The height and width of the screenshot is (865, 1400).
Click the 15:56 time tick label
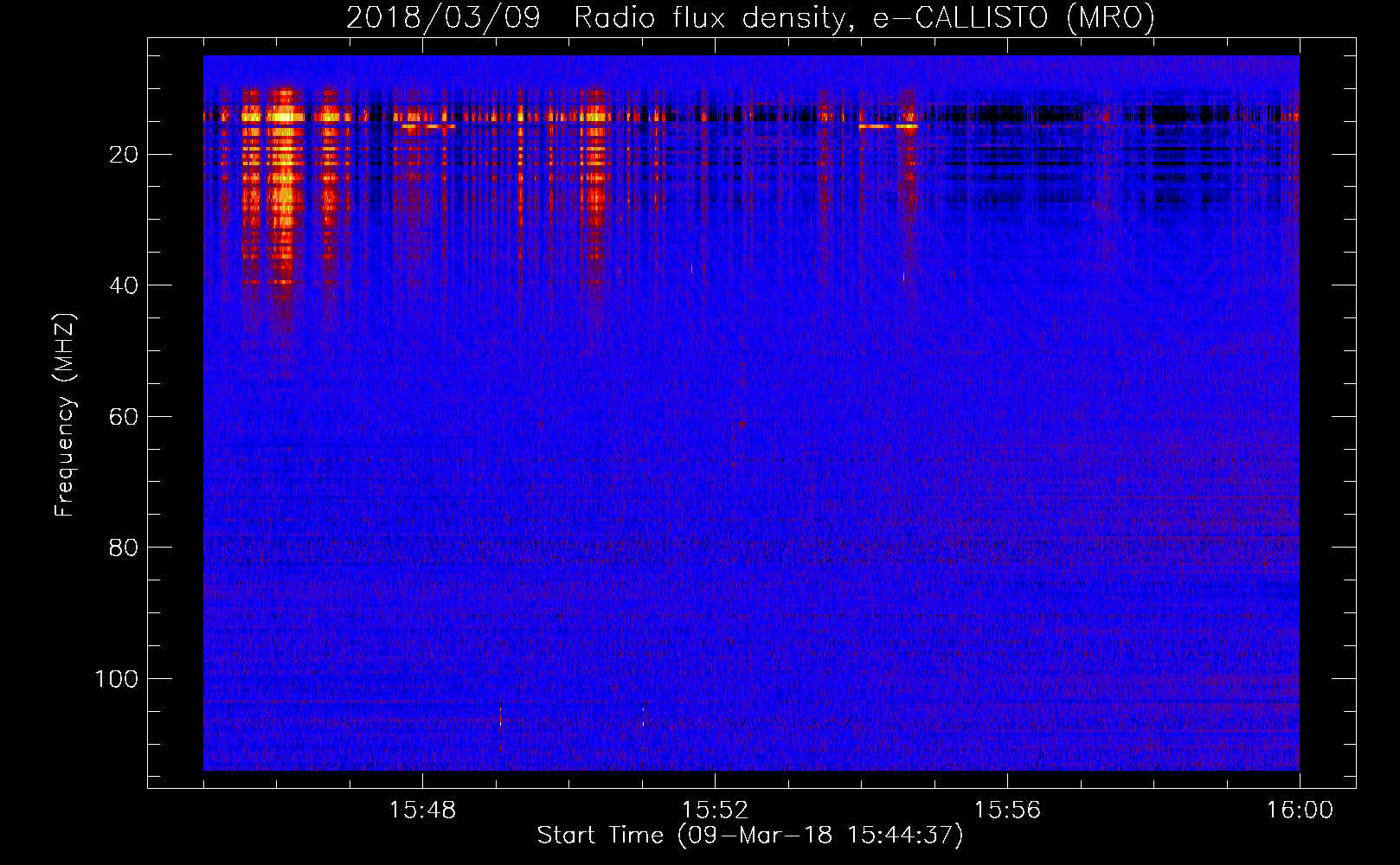1007,811
